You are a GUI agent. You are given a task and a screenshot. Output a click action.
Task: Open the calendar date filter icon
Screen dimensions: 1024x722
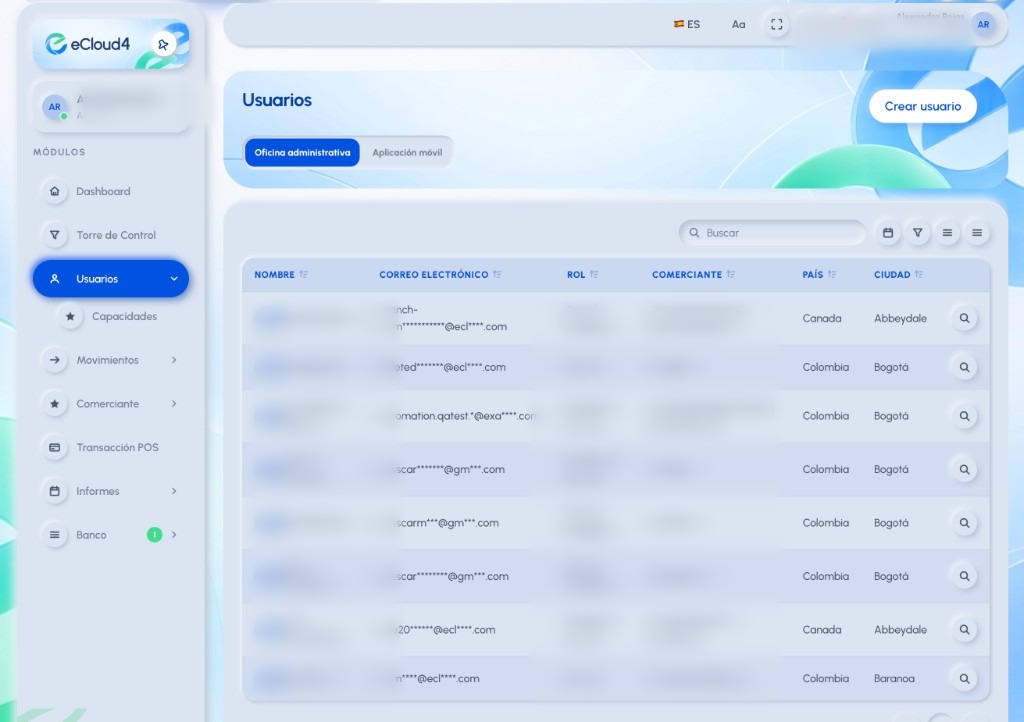(x=888, y=232)
